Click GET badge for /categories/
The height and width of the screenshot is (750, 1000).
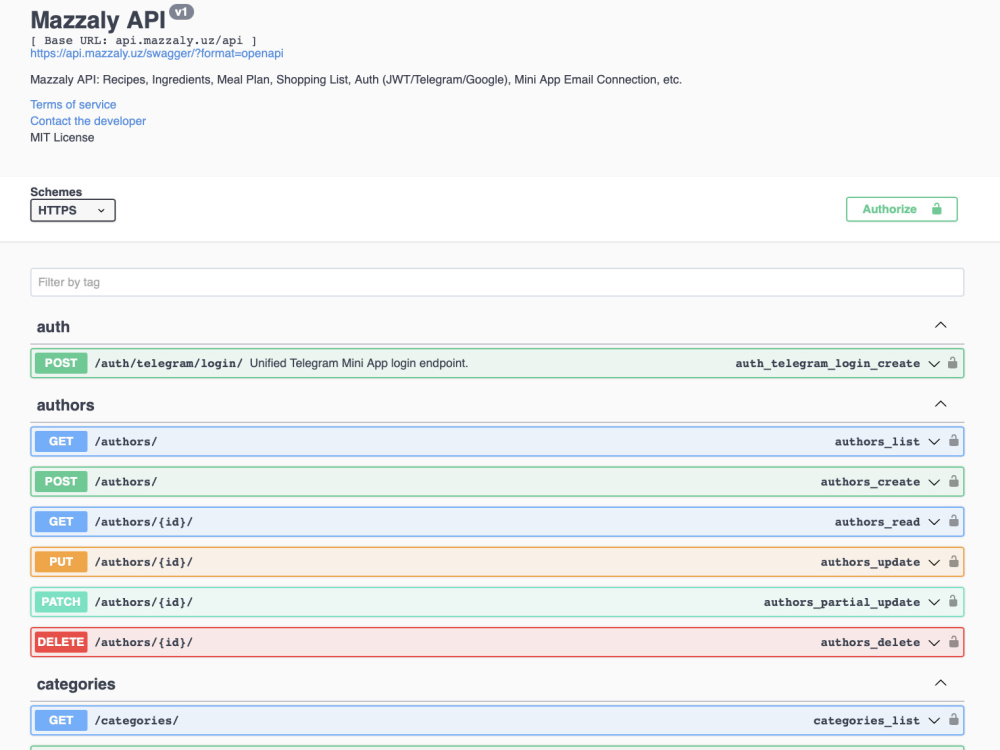pos(61,721)
